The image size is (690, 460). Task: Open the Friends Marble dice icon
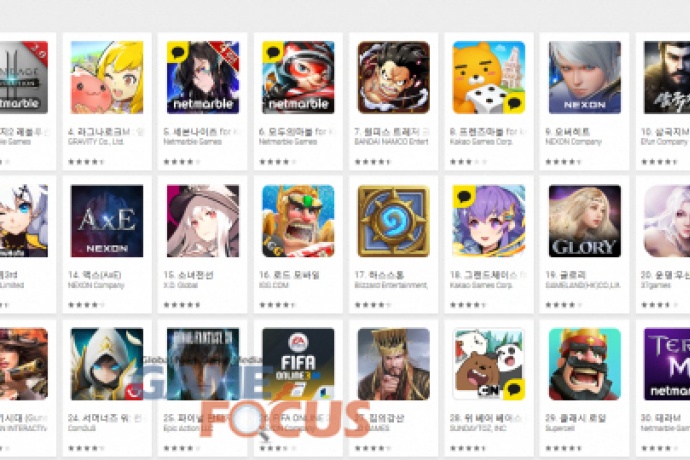489,77
